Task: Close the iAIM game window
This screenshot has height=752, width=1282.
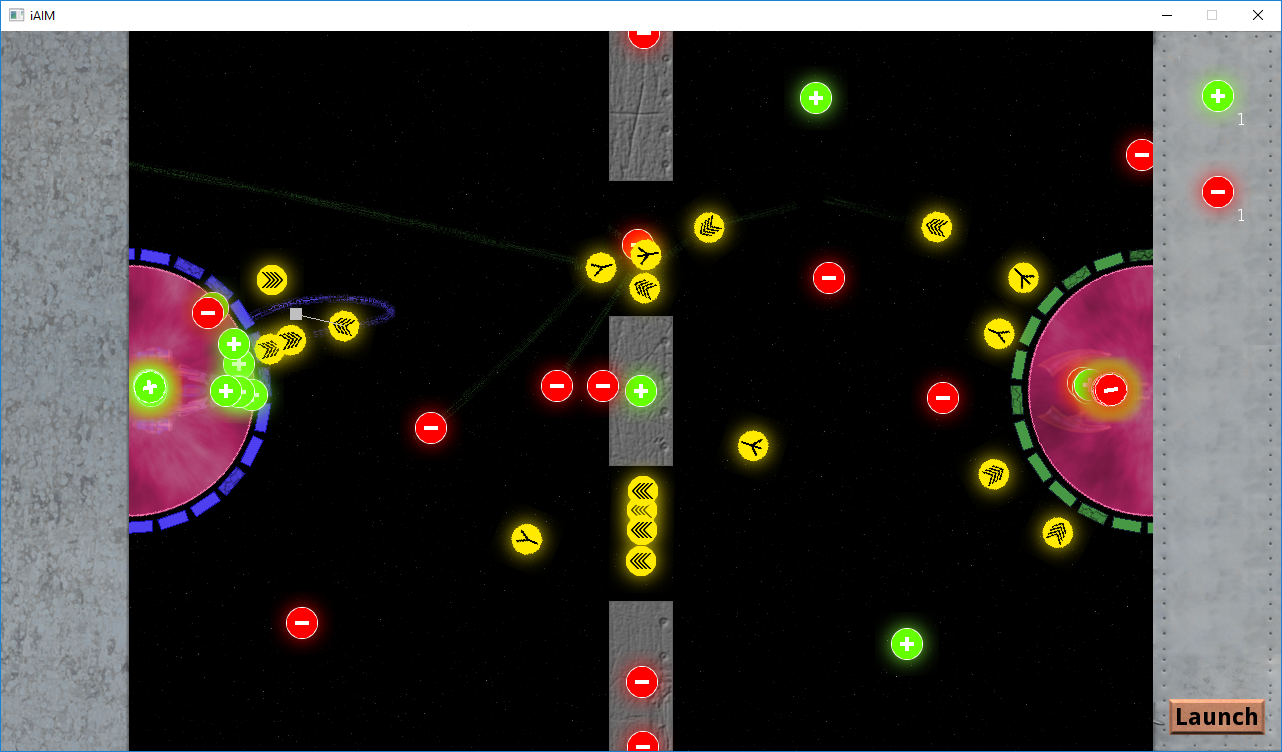Action: click(1258, 15)
